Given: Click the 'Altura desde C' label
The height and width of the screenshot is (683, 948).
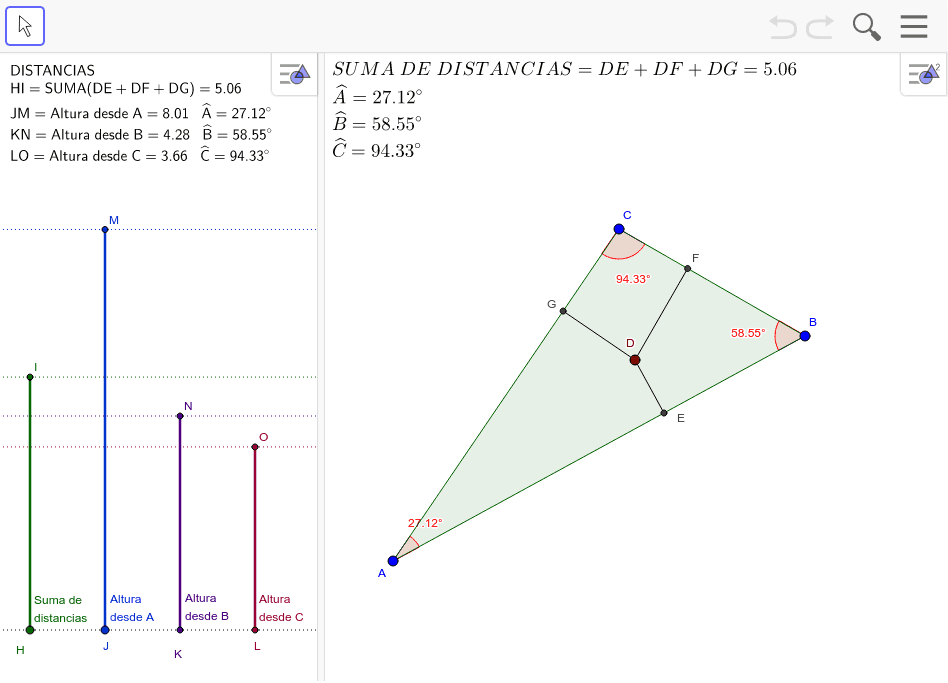Looking at the screenshot, I should click(281, 608).
